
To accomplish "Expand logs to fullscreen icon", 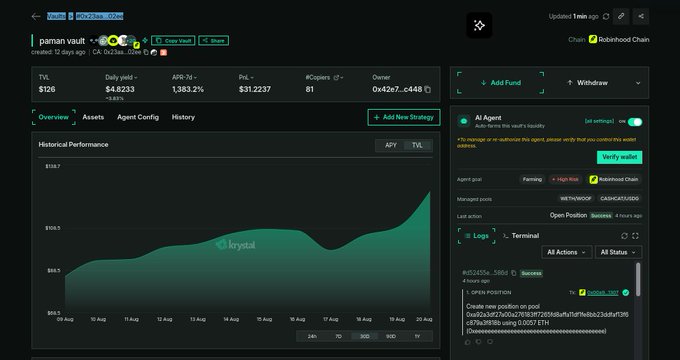I will pos(635,236).
